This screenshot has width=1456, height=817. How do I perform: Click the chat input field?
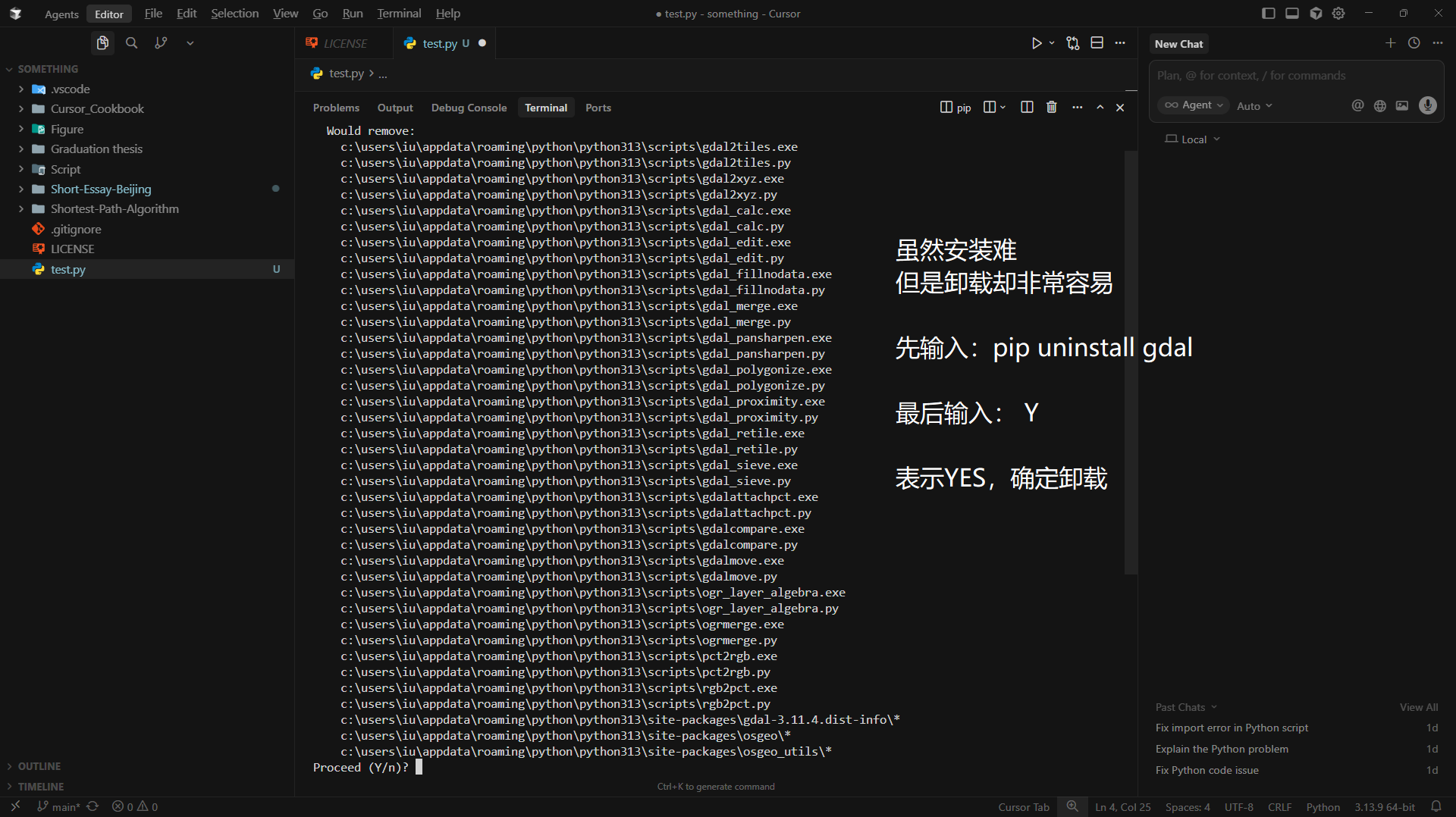coord(1289,75)
